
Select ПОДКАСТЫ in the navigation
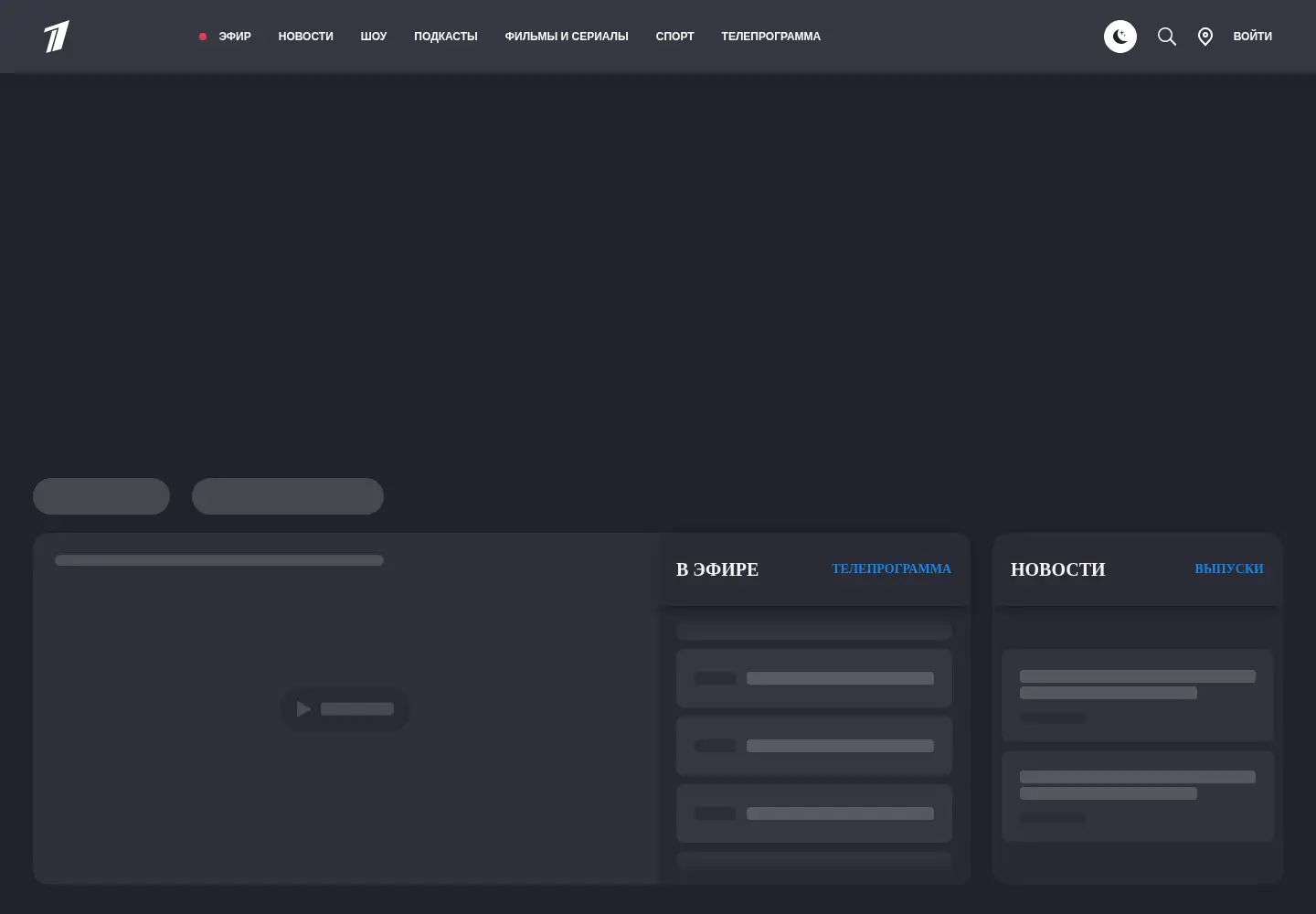(x=446, y=37)
